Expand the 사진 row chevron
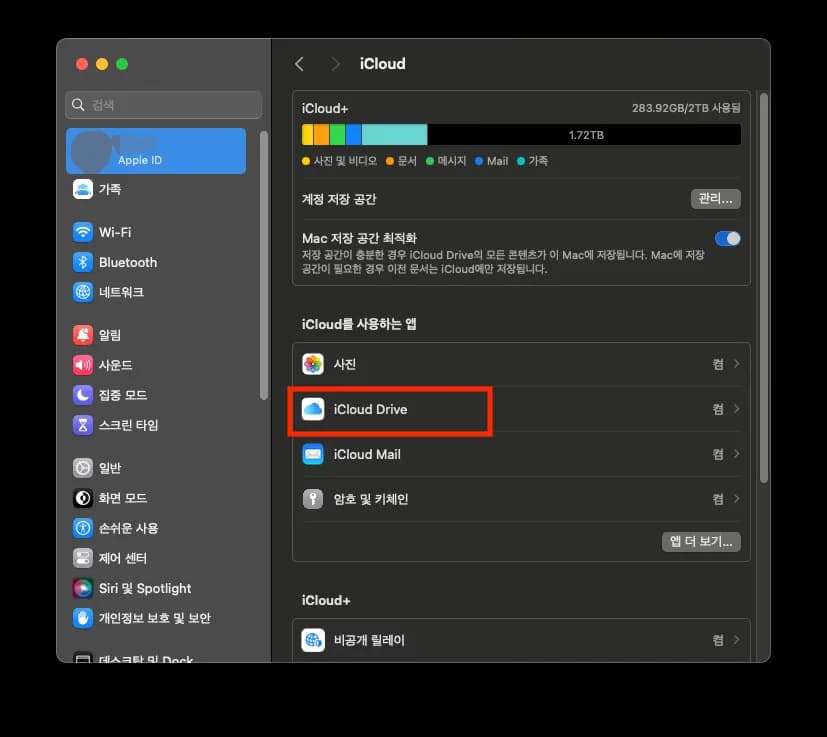Image resolution: width=827 pixels, height=737 pixels. coord(736,364)
